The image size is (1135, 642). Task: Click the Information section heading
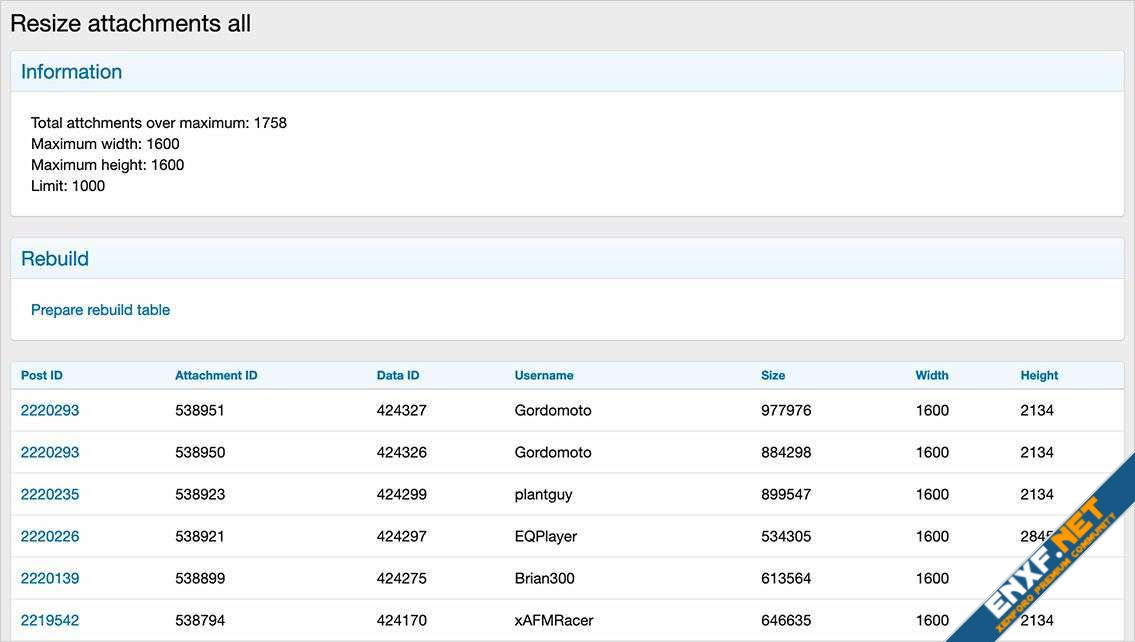(71, 72)
